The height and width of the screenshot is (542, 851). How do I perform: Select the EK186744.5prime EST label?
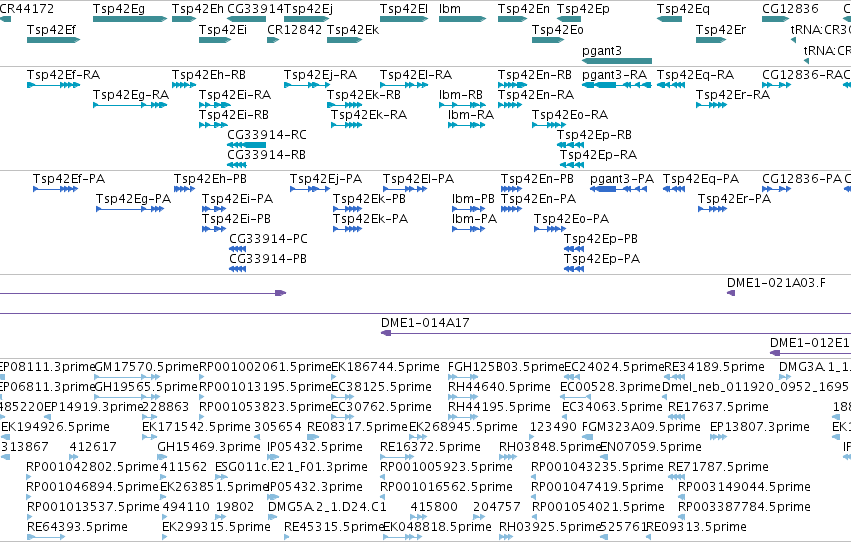coord(385,367)
